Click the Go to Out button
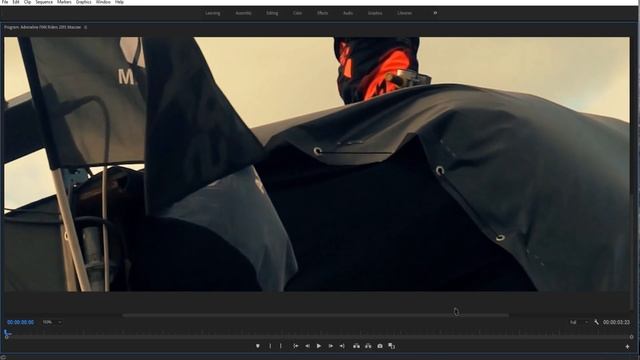 (x=342, y=346)
